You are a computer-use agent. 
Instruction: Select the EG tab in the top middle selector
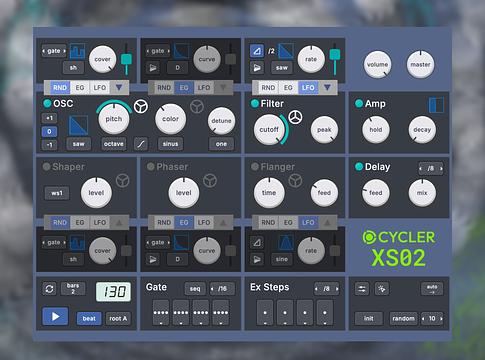(x=184, y=88)
